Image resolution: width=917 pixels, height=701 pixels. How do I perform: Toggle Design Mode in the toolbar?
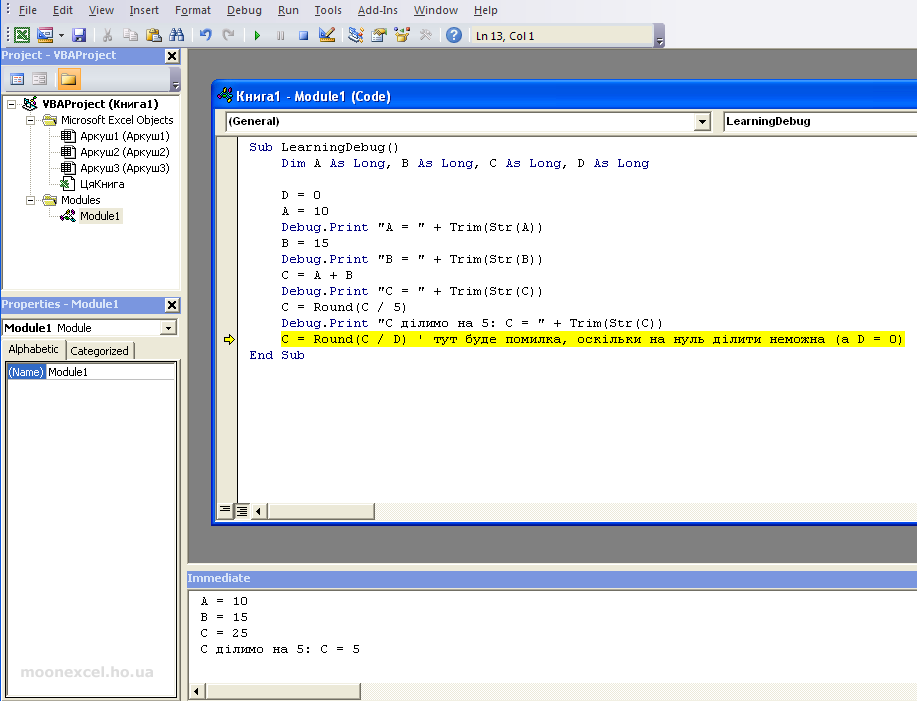click(327, 35)
